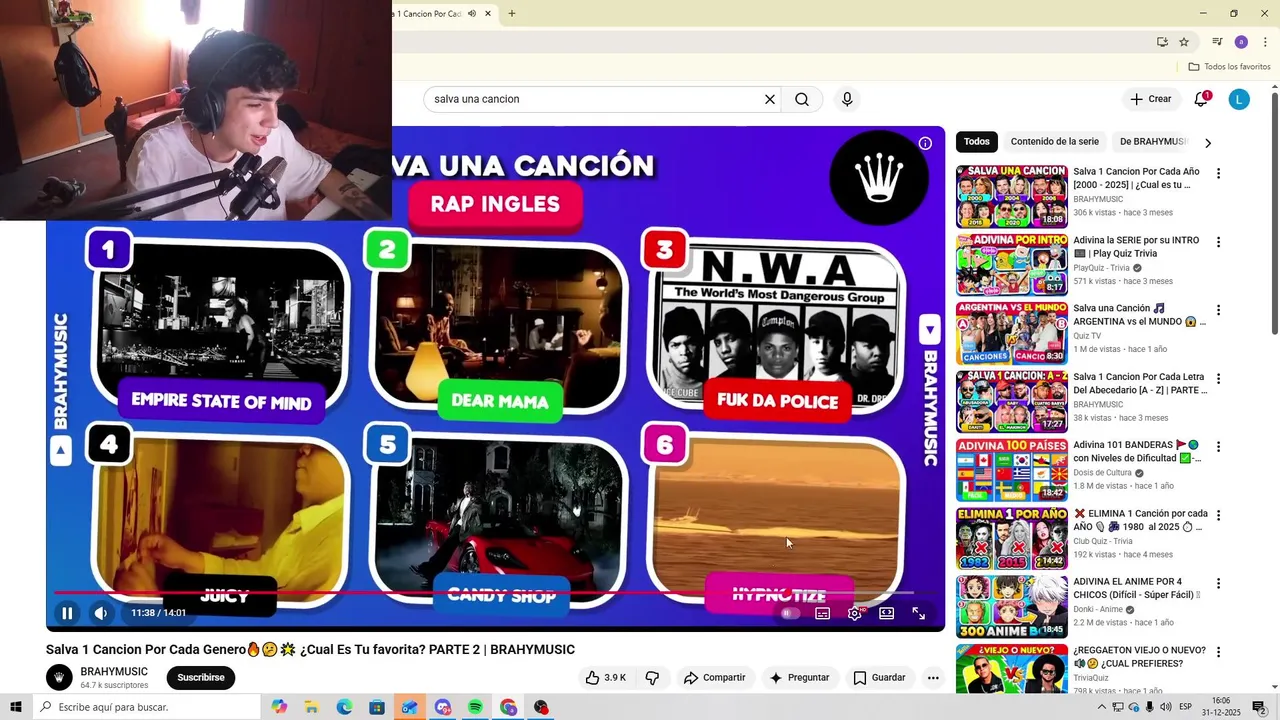
Task: Install app icon in address bar
Action: (x=1162, y=42)
